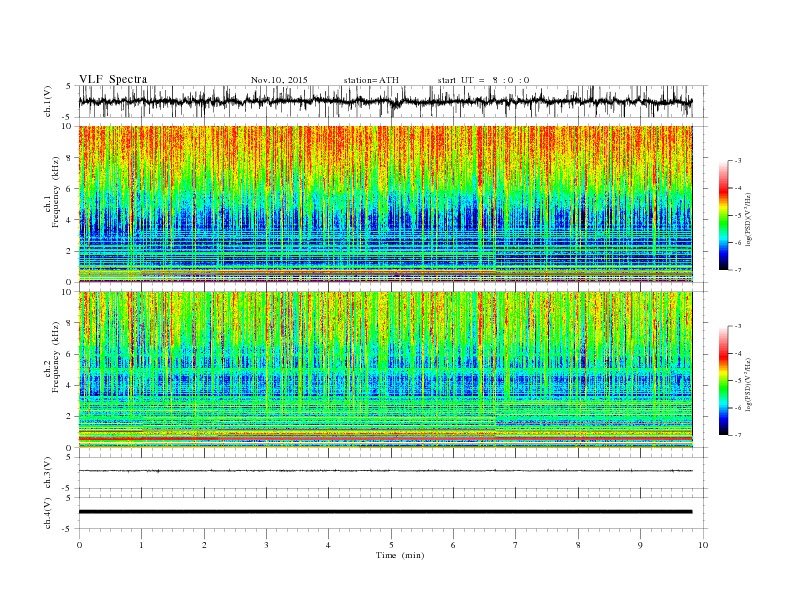Select the ch.1 "Frequency (kHz)" axis label

(56, 192)
